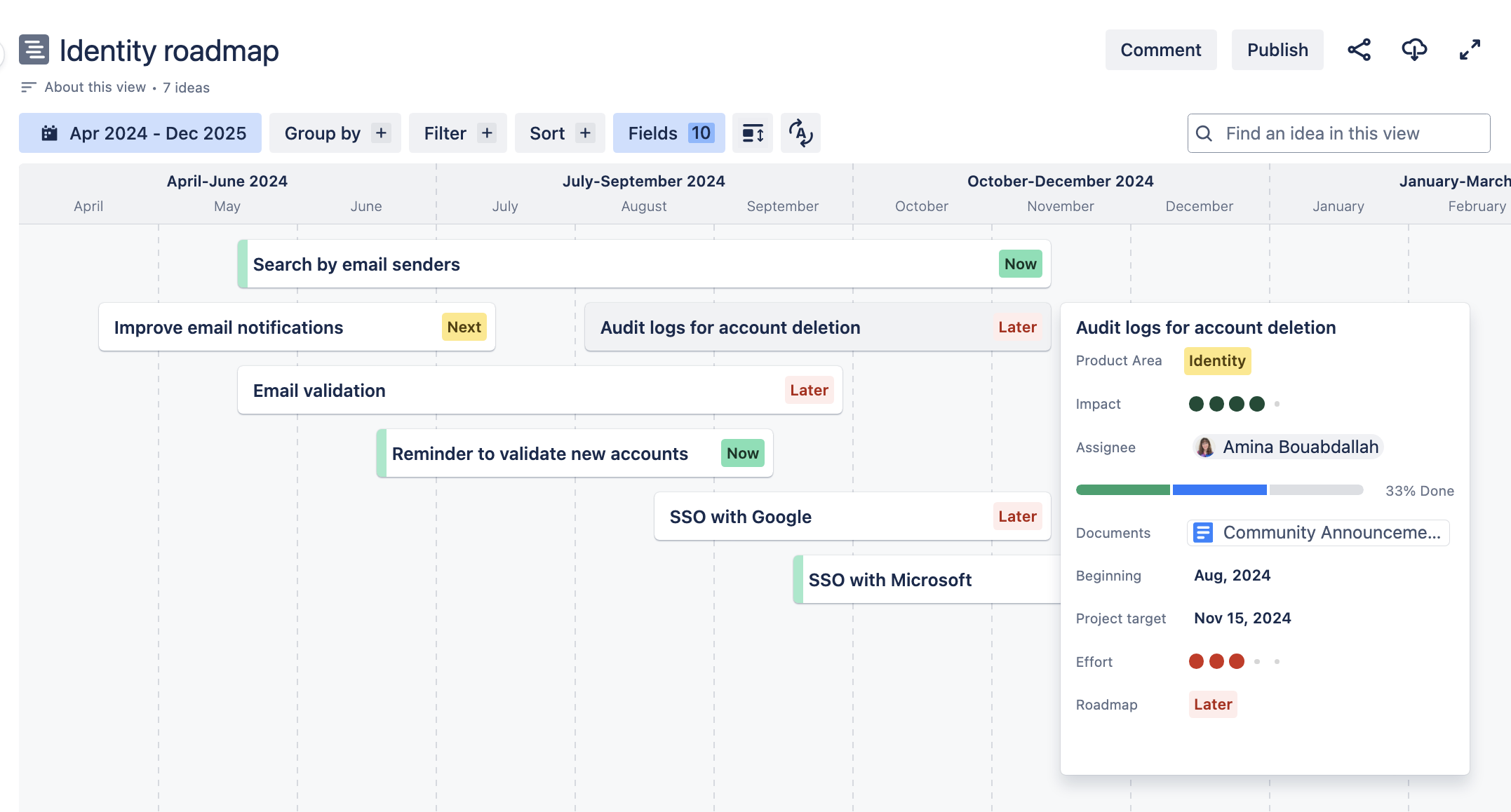Screen dimensions: 1511x812
Task: Enter fullscreen with the expand arrows icon
Action: [x=1470, y=50]
